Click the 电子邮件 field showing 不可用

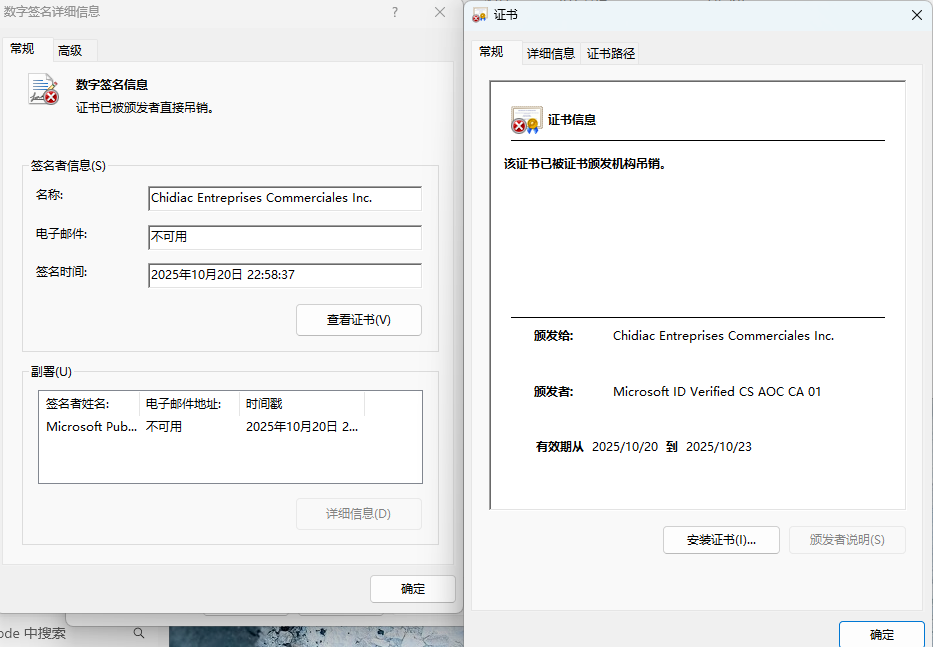285,237
